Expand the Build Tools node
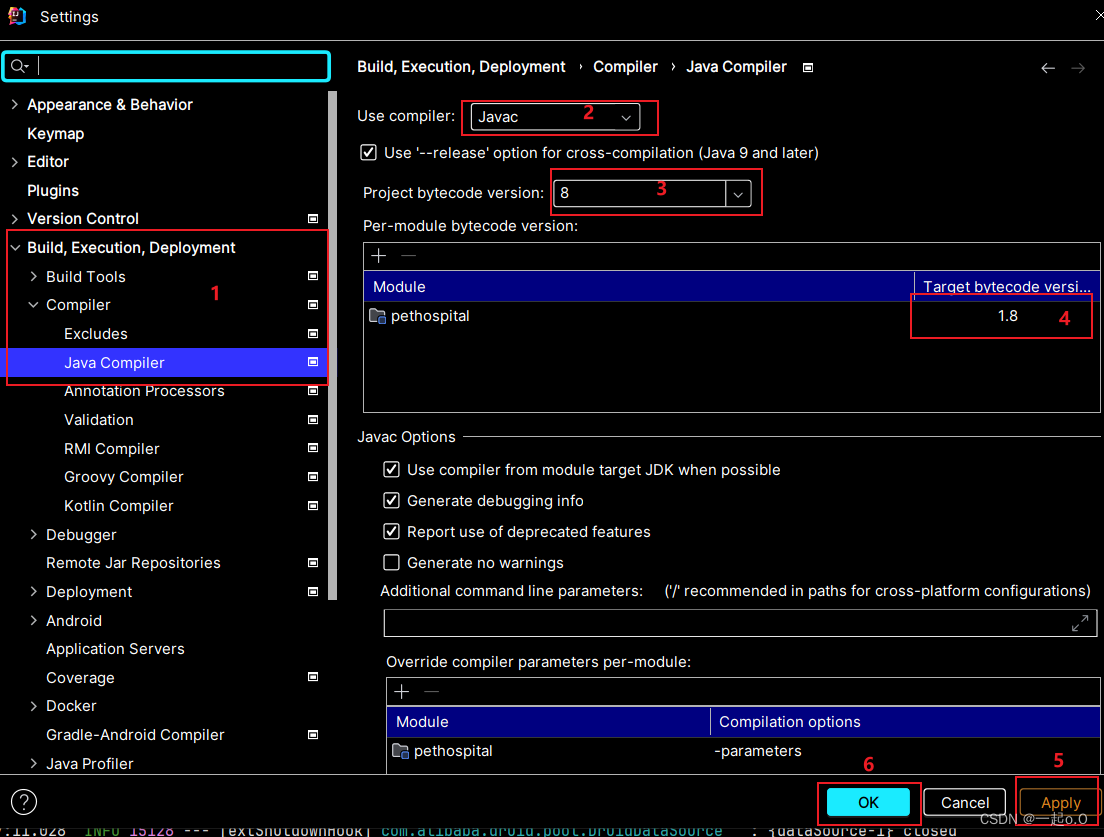The width and height of the screenshot is (1104, 837). (33, 277)
